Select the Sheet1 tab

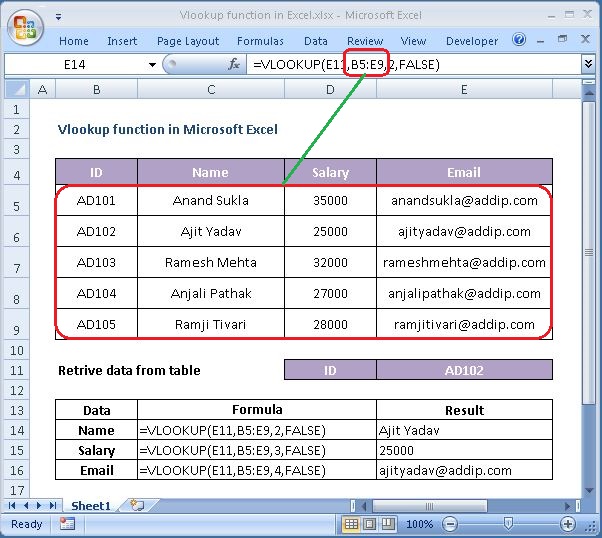91,506
